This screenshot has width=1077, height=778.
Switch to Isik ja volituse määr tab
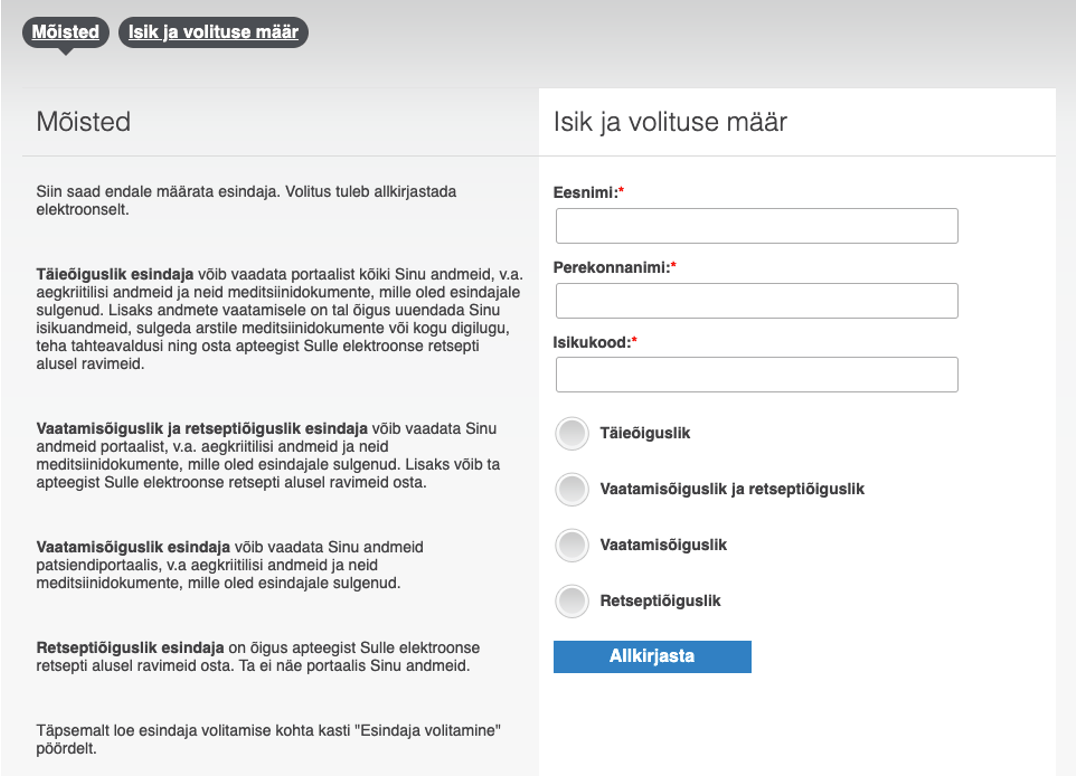coord(213,32)
